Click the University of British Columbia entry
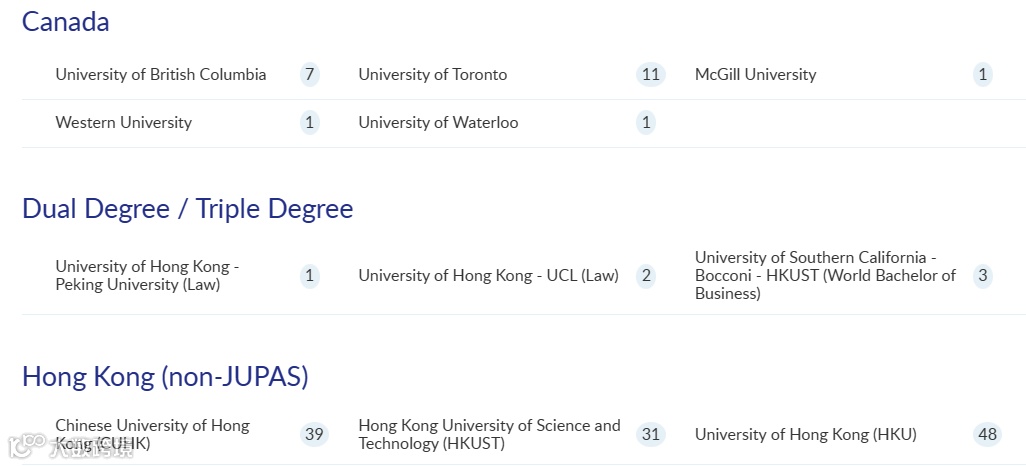 [x=161, y=75]
